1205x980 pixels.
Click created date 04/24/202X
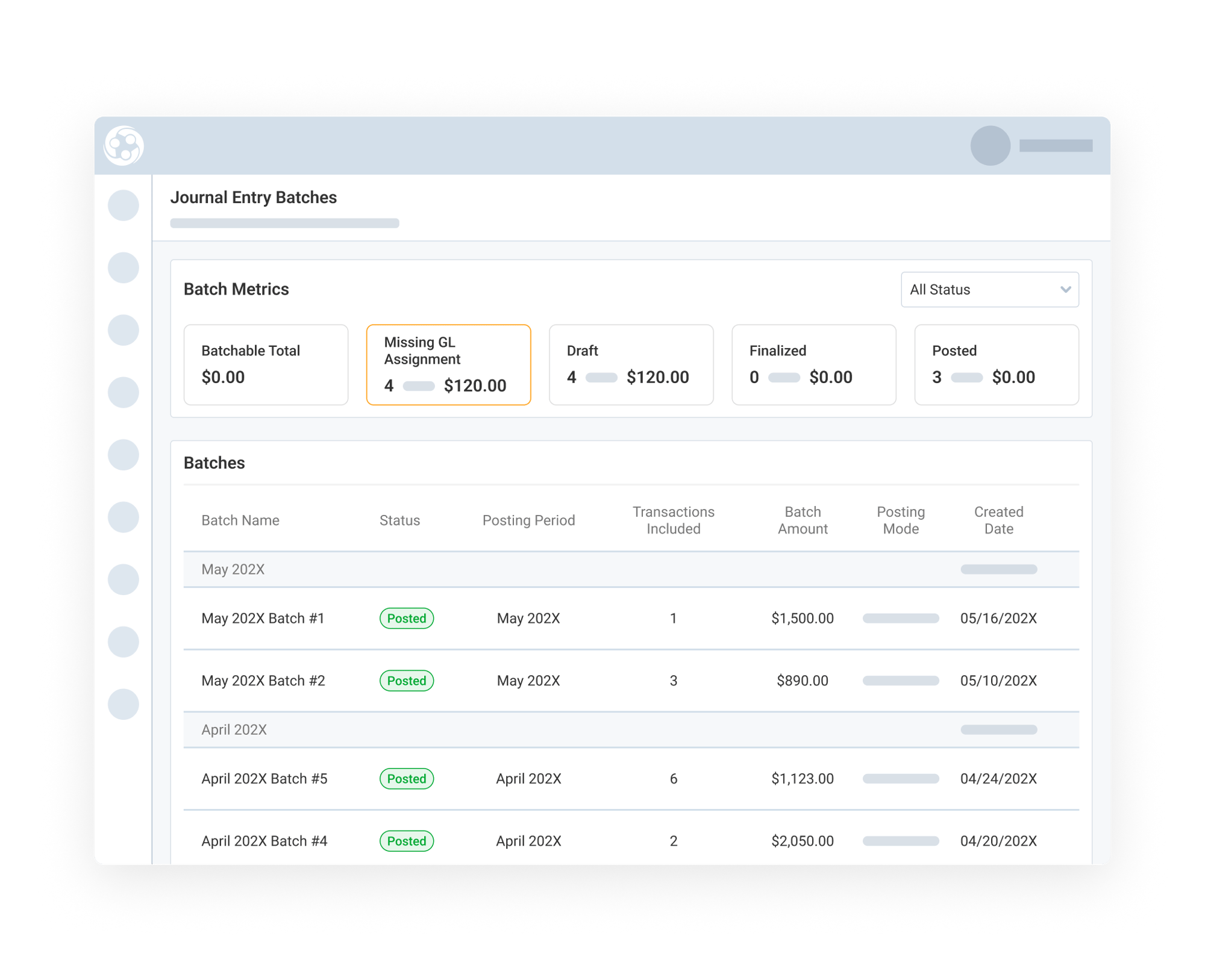coord(998,779)
